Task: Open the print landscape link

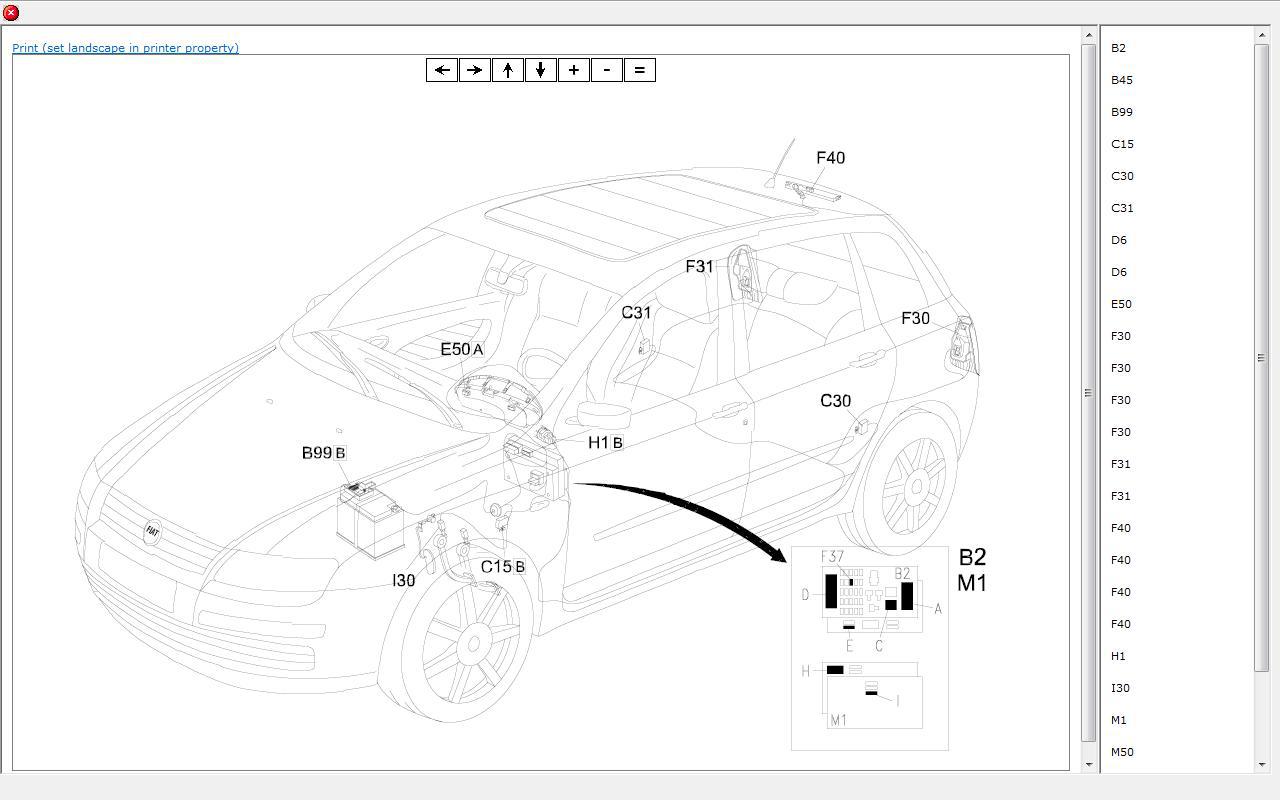Action: click(x=125, y=48)
